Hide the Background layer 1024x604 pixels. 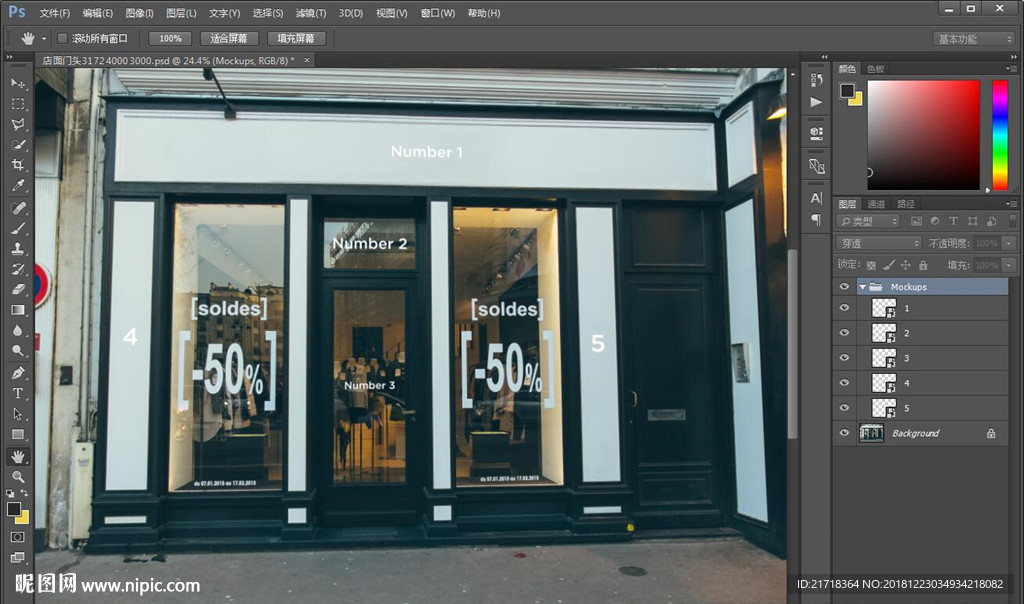844,433
